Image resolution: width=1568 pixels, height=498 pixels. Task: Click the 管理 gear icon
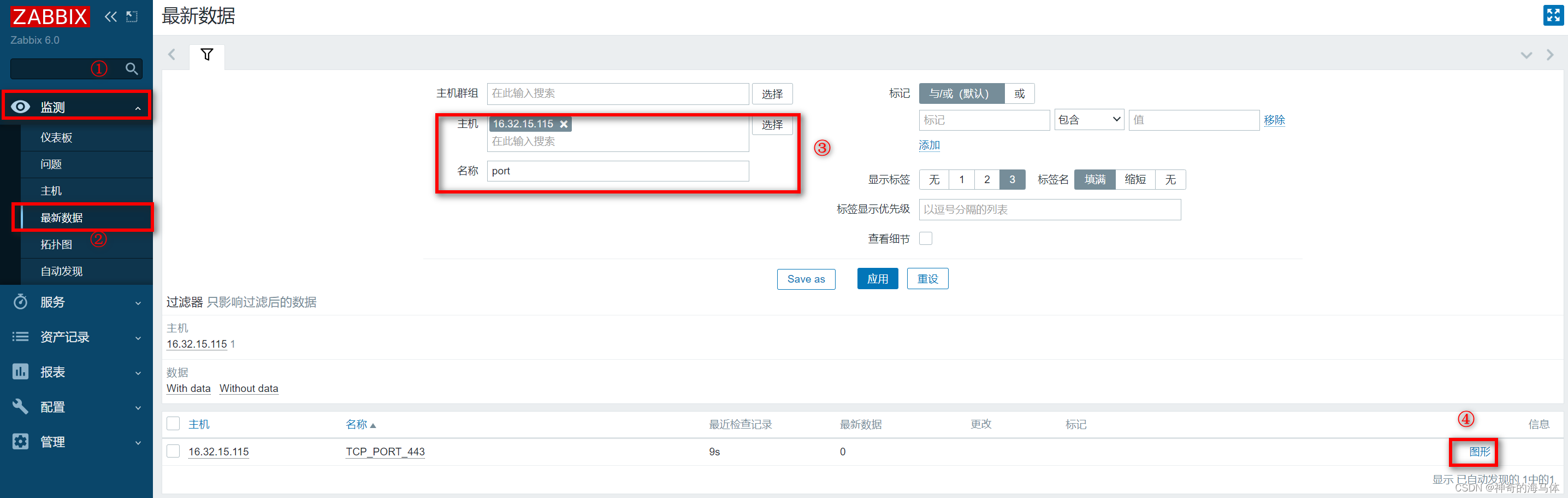coord(20,441)
